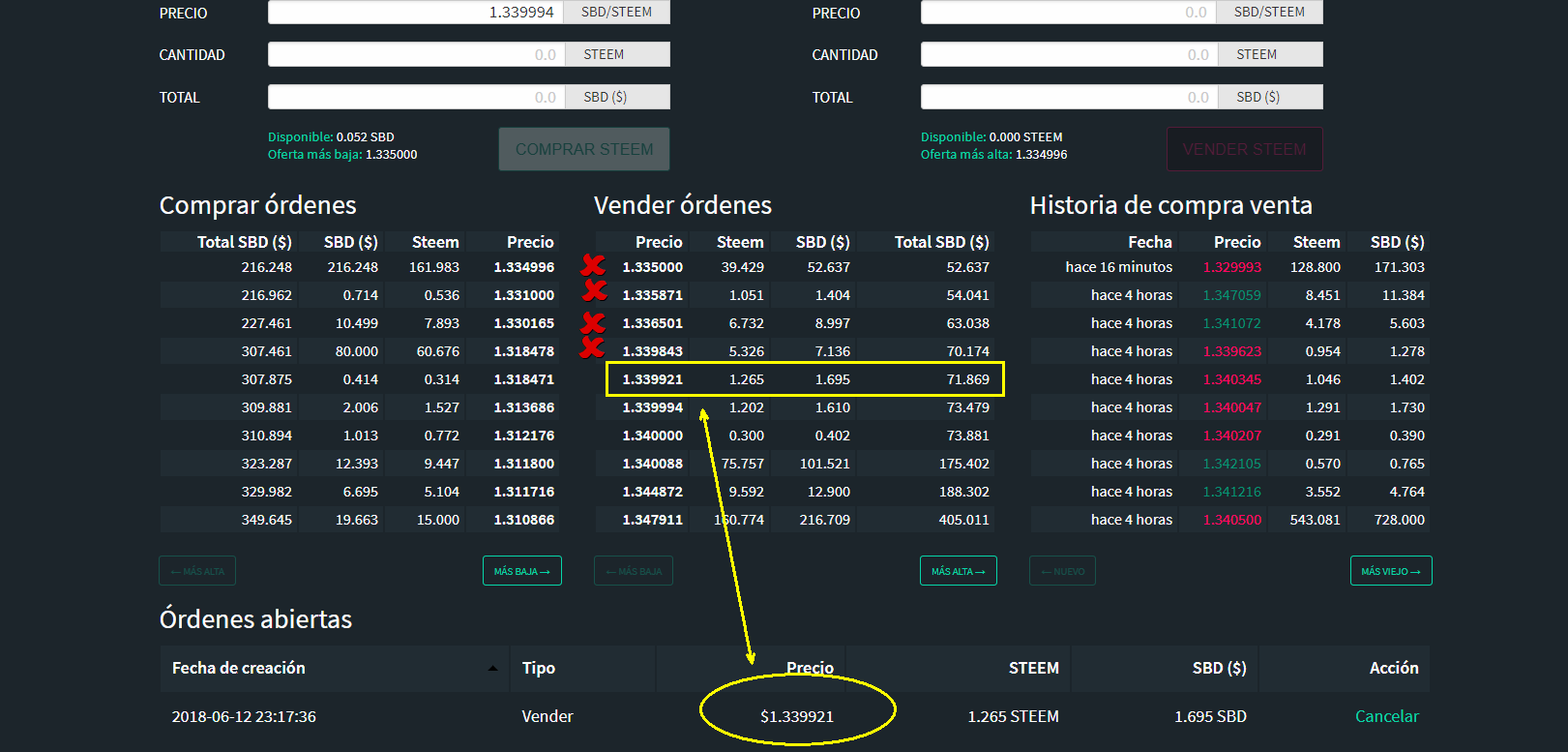Select buy order price 1.311800
The image size is (1568, 752).
point(524,465)
